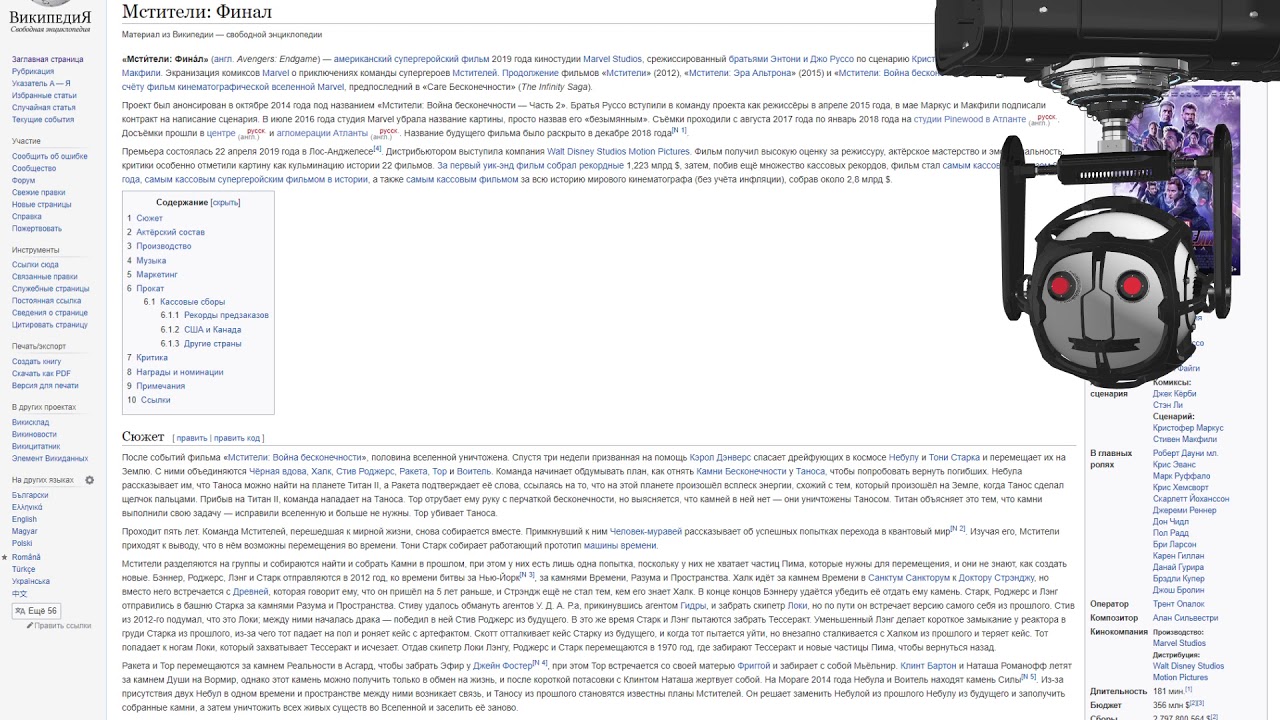Image resolution: width=1280 pixels, height=720 pixels.
Task: Jump to 'Музыка' in contents
Action: (151, 260)
